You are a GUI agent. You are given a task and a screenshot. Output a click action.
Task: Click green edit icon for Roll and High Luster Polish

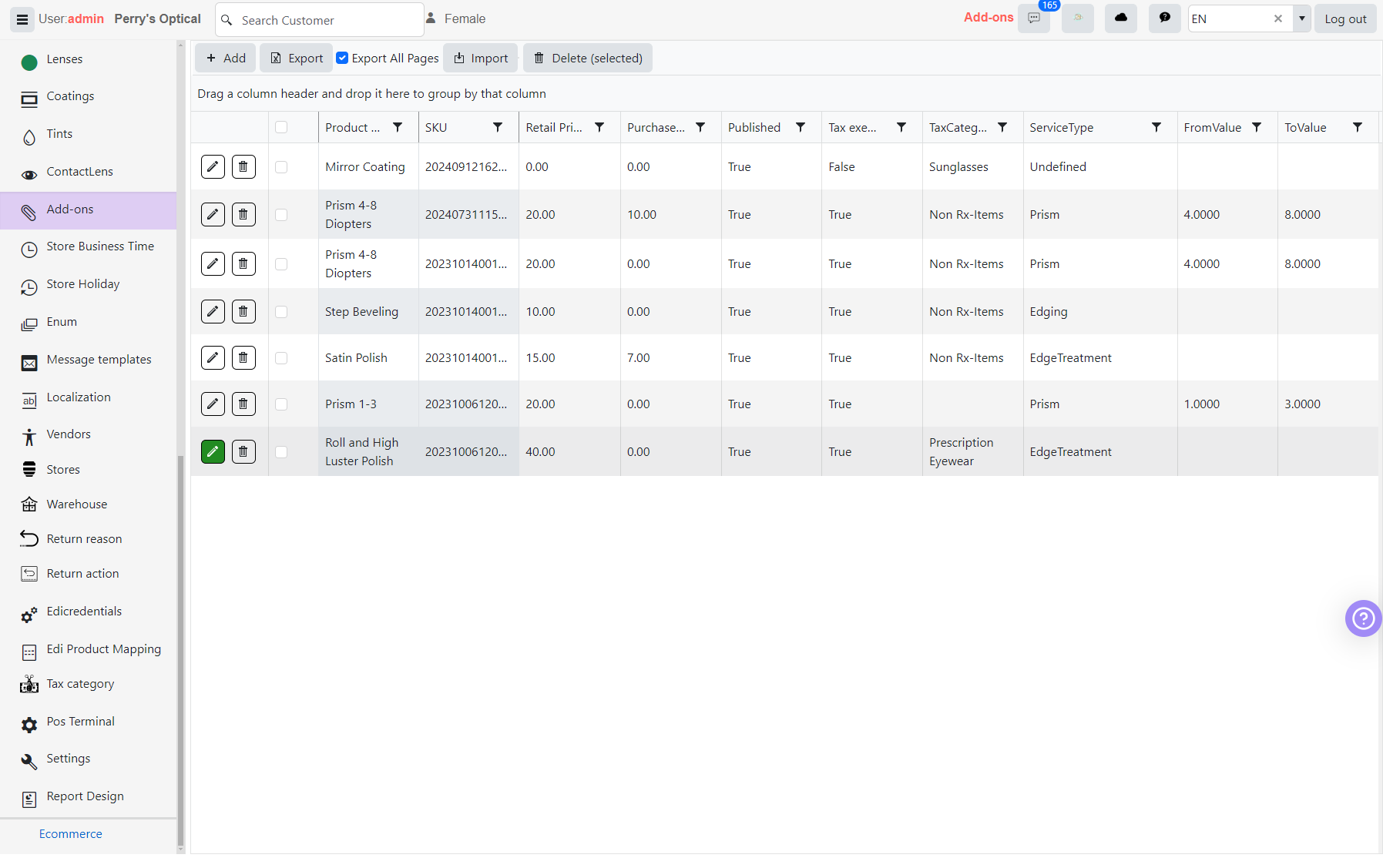(x=213, y=451)
